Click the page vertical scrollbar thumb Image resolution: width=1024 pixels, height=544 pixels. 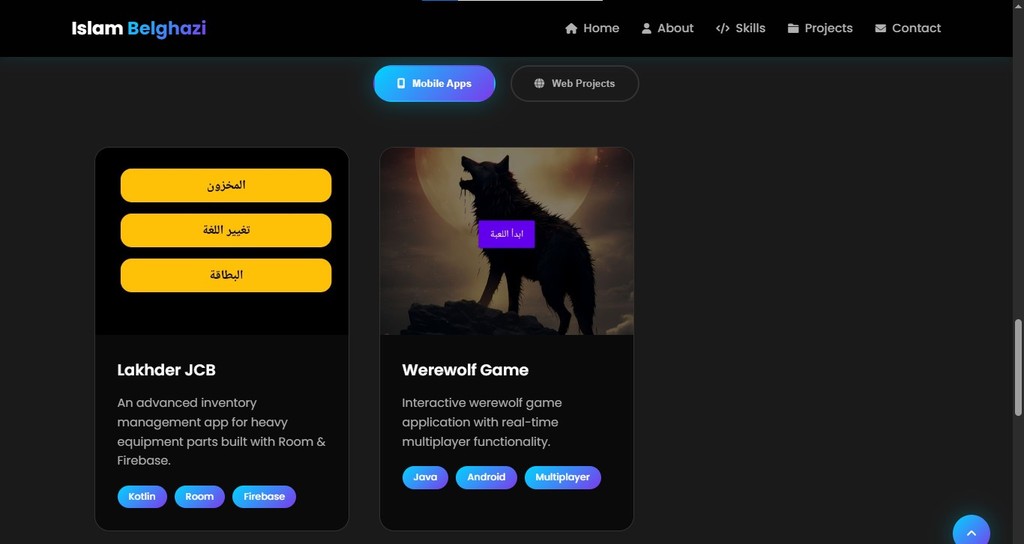(x=1018, y=367)
